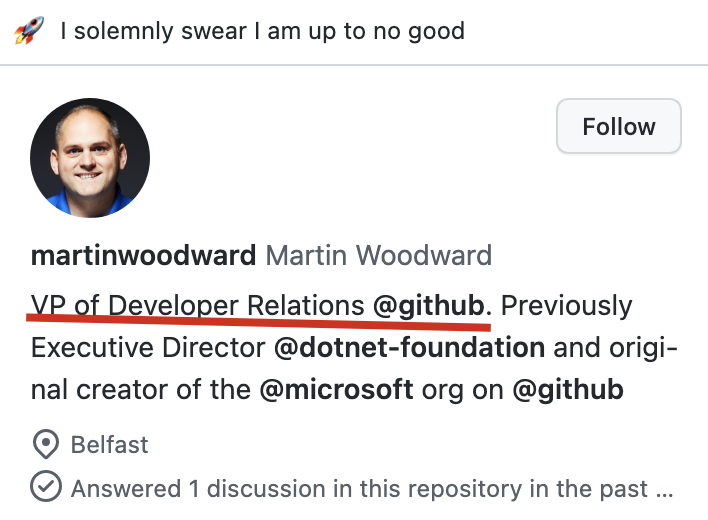
Task: Click the word "Previously" in the bio
Action: pyautogui.click(x=567, y=306)
